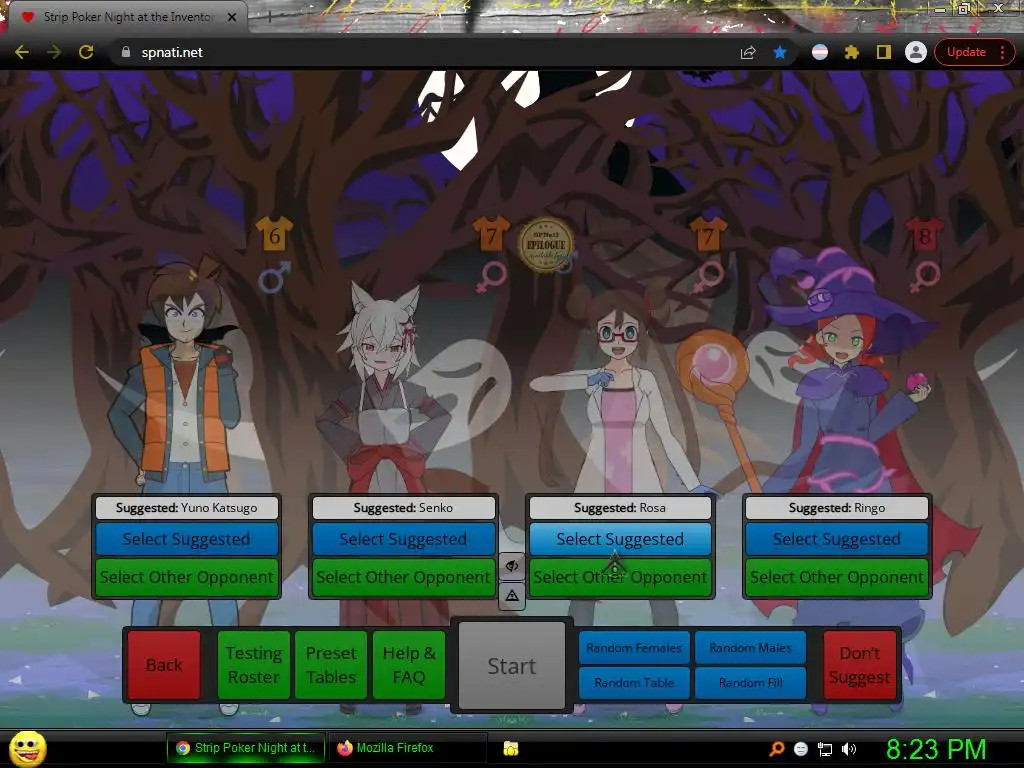The width and height of the screenshot is (1024, 768).
Task: Click the network tray icon
Action: pos(825,749)
